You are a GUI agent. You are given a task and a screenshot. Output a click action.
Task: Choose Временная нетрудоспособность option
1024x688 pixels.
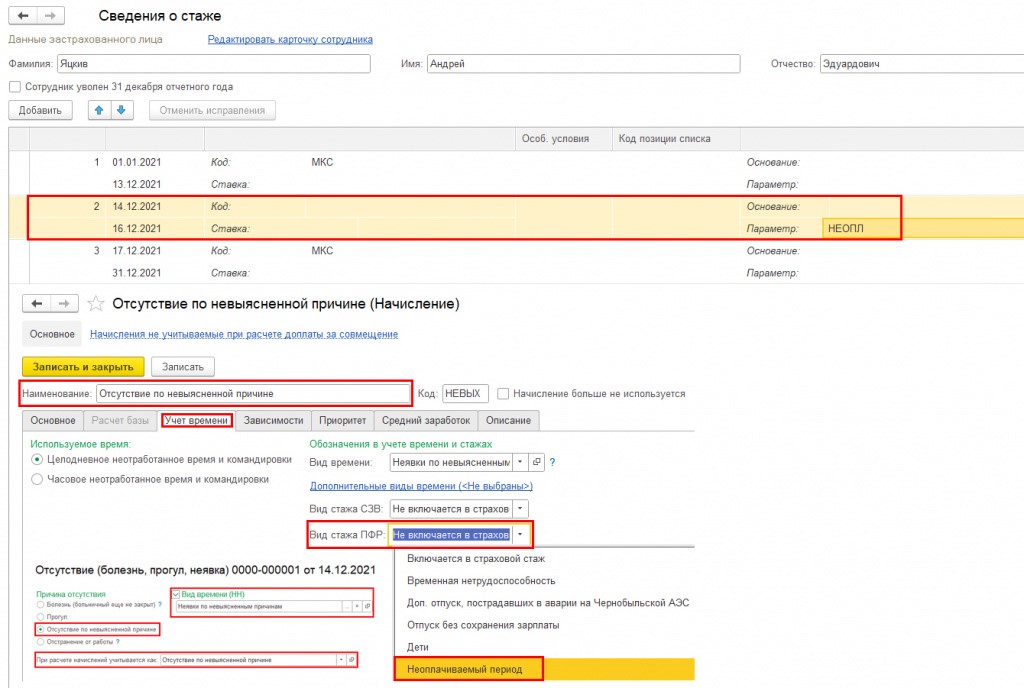544,581
